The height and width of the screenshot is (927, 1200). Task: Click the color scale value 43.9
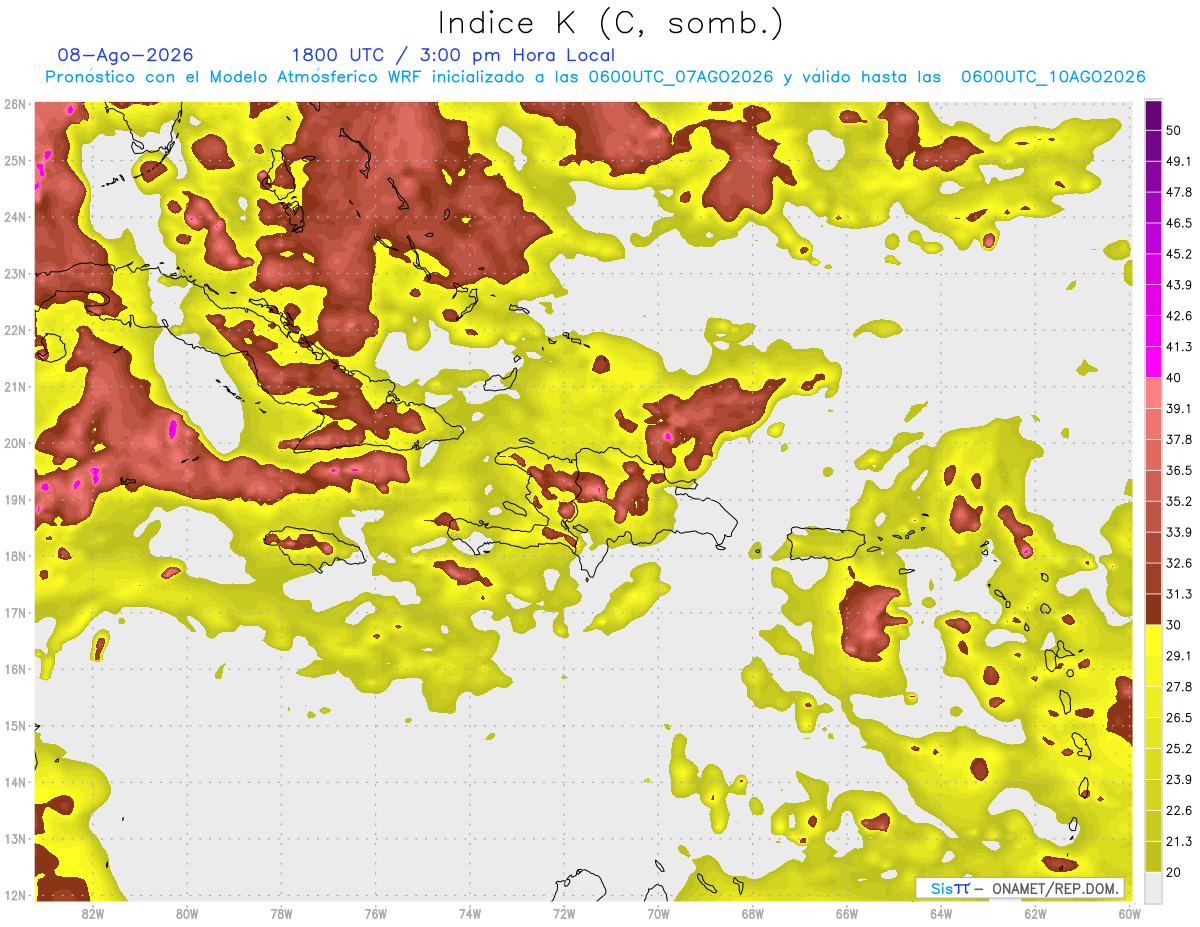tap(1179, 285)
